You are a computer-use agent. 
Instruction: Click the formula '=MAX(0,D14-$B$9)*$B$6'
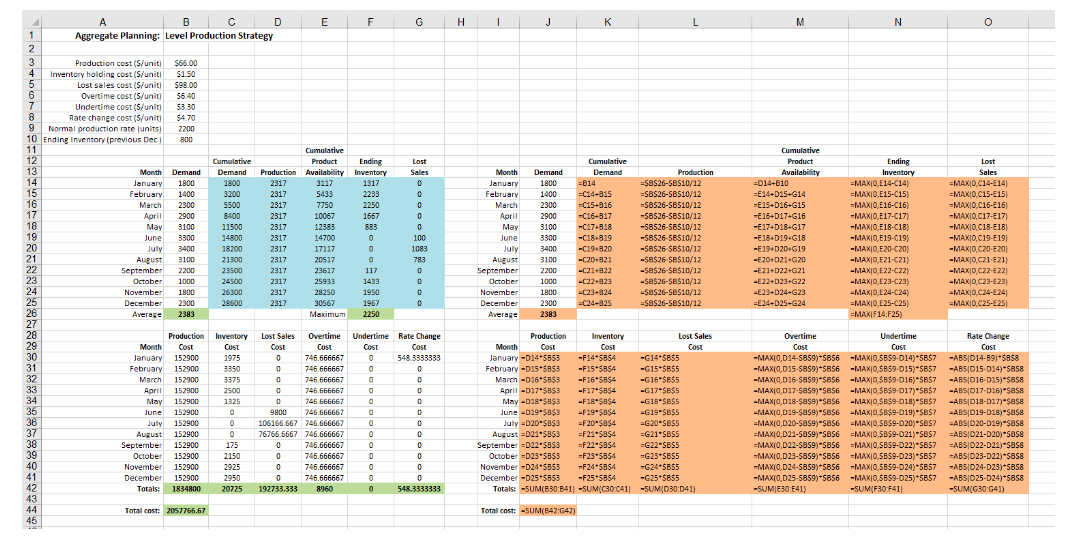[800, 358]
